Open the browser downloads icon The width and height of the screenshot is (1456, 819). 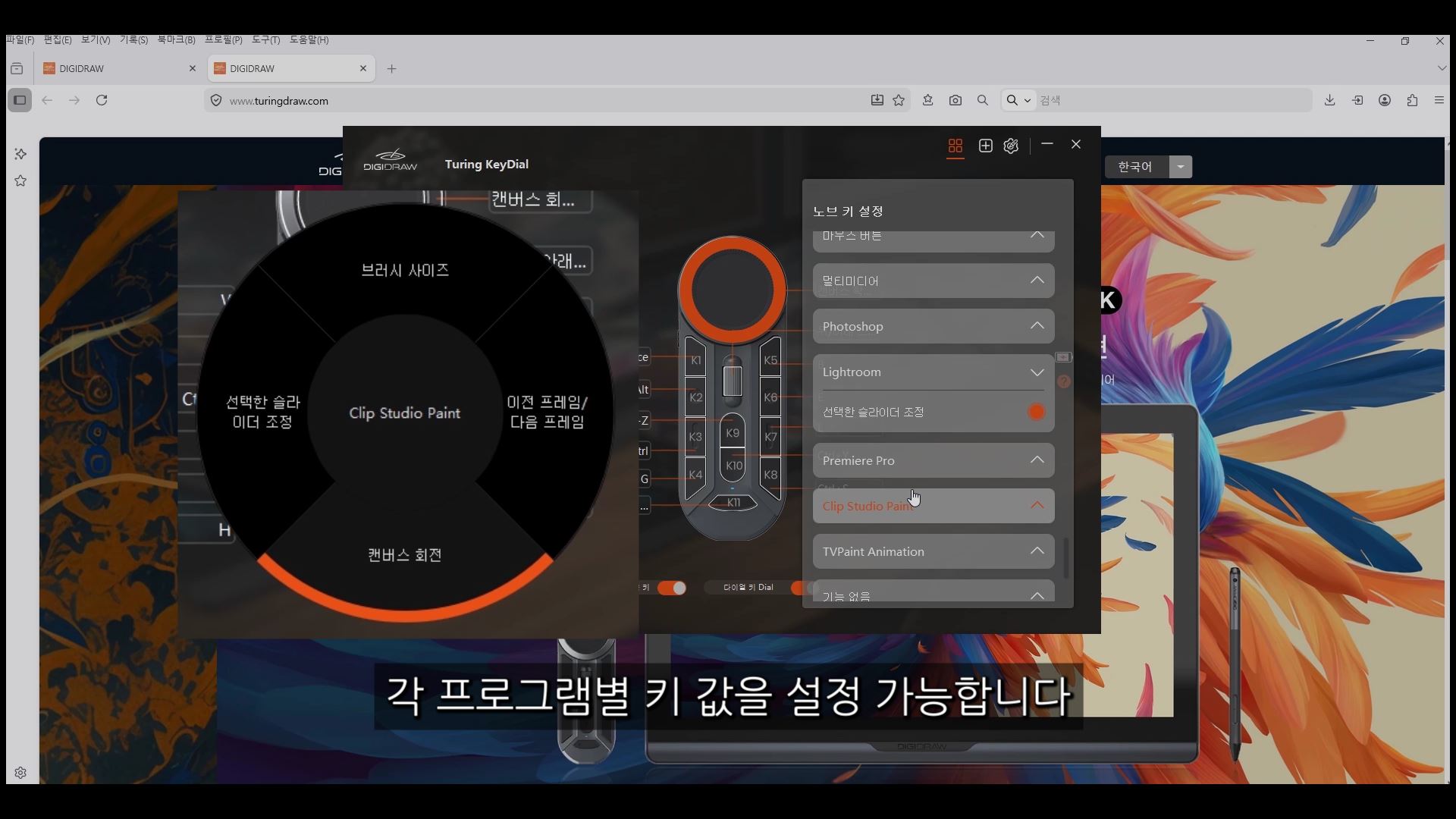click(x=1329, y=100)
